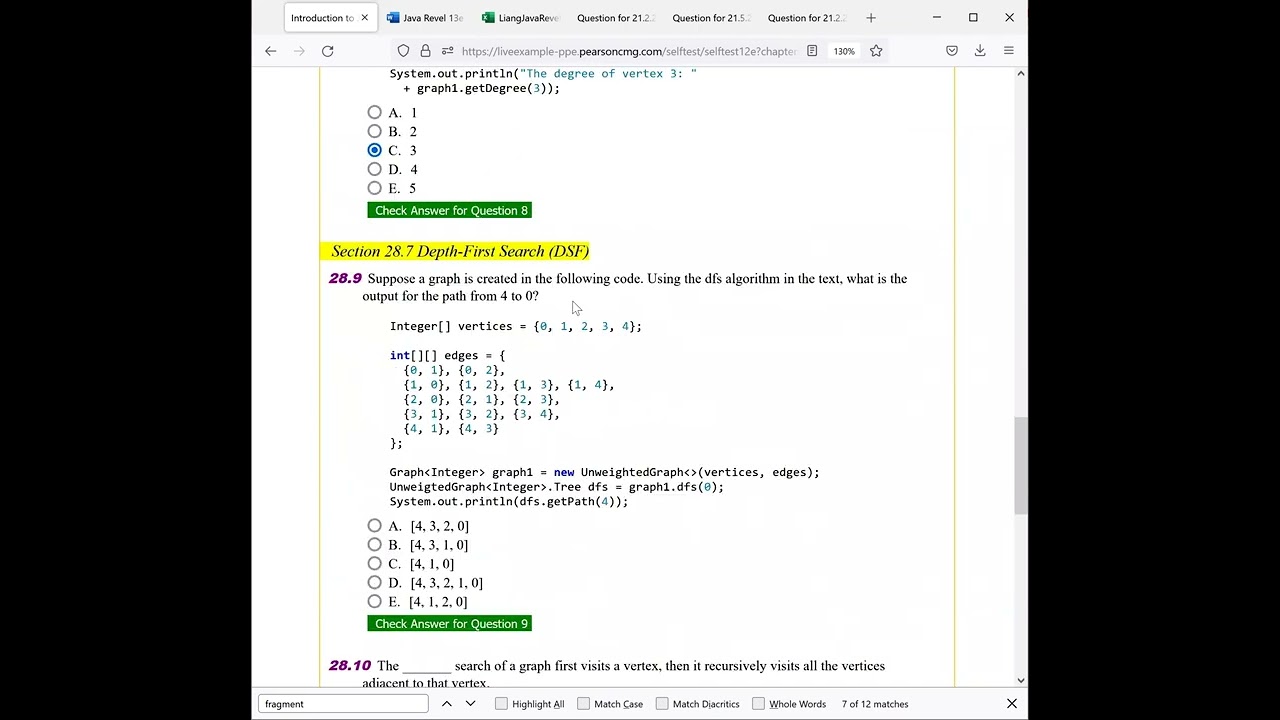Select the 130% zoom level indicator

844,51
